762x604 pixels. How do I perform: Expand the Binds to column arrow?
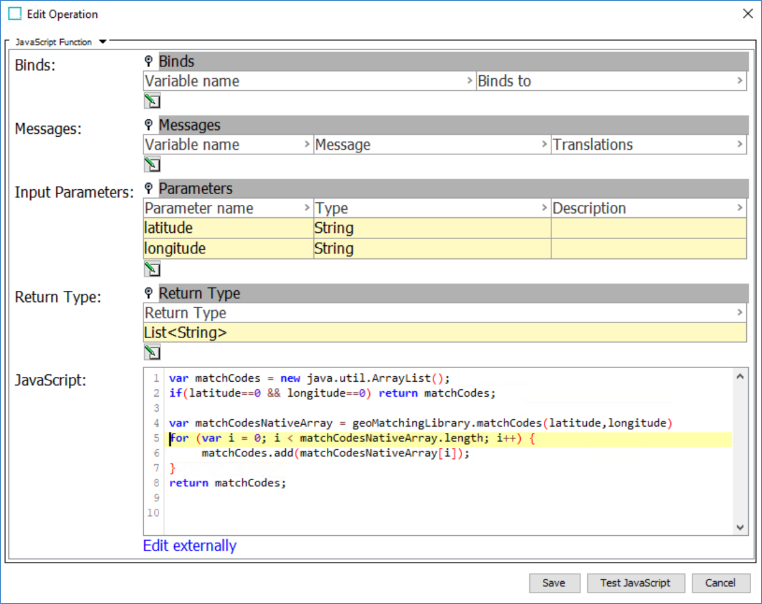[740, 81]
